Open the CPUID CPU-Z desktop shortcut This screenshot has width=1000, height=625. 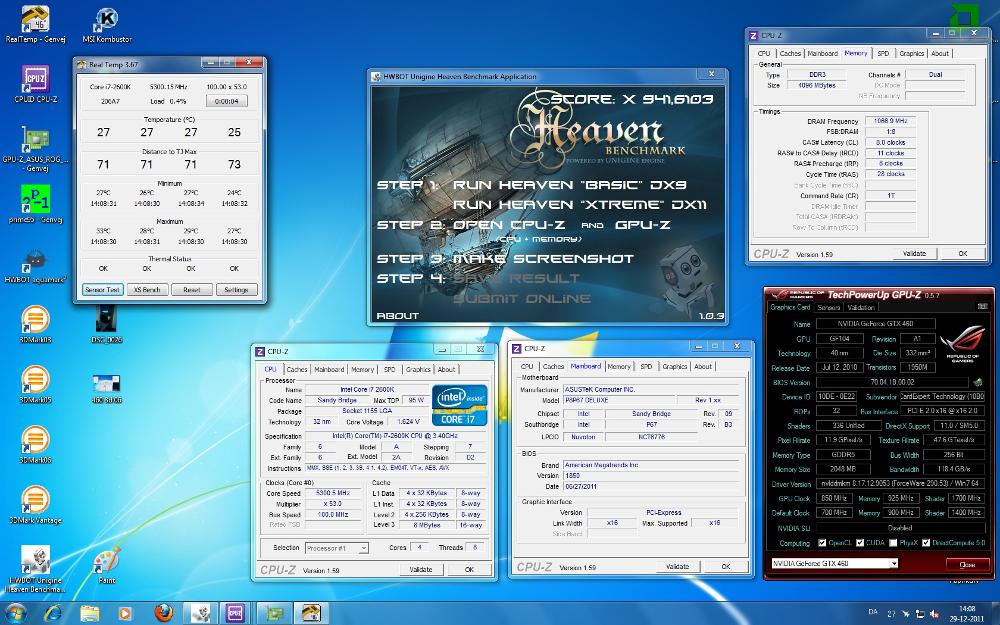point(36,84)
